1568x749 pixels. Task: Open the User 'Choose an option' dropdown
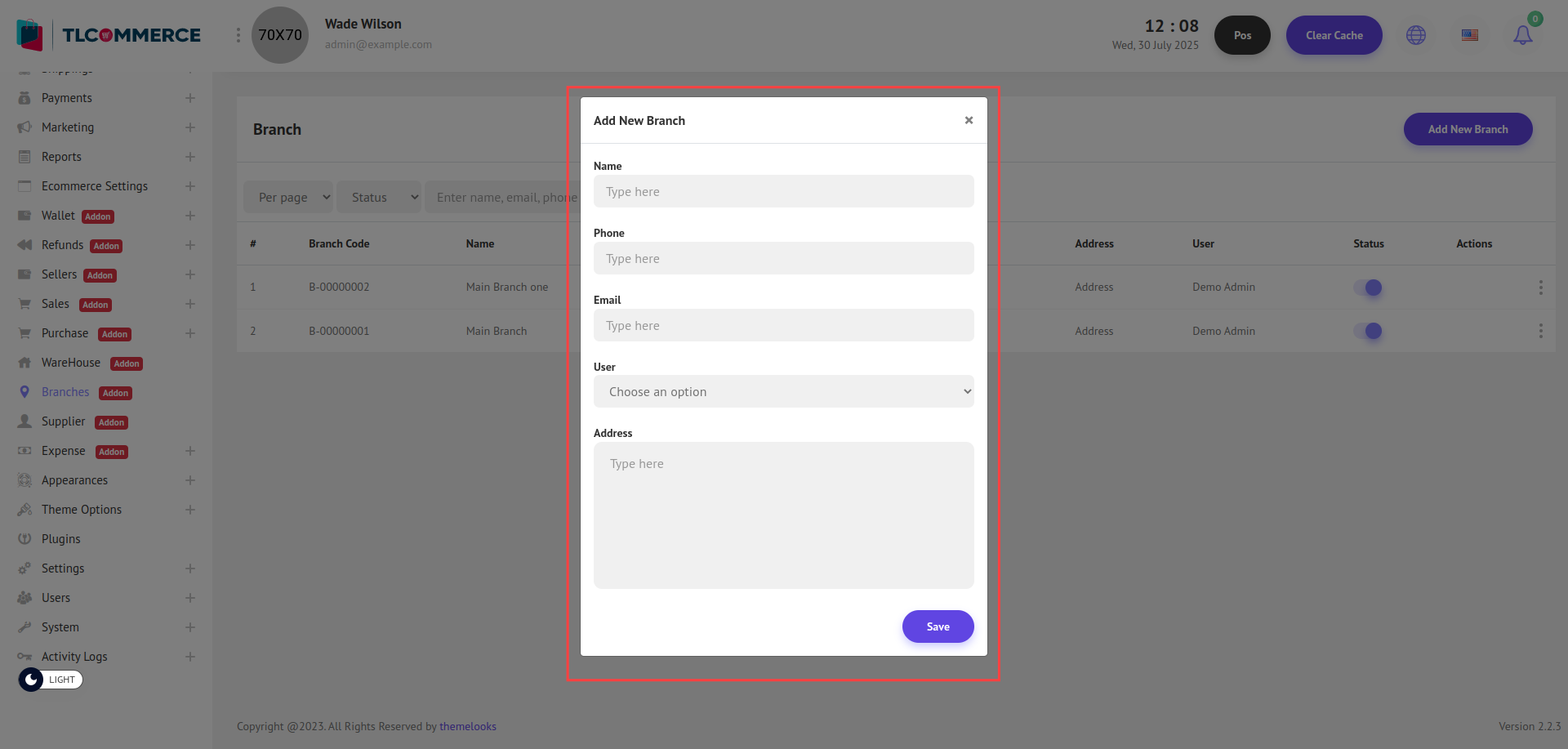click(x=783, y=392)
